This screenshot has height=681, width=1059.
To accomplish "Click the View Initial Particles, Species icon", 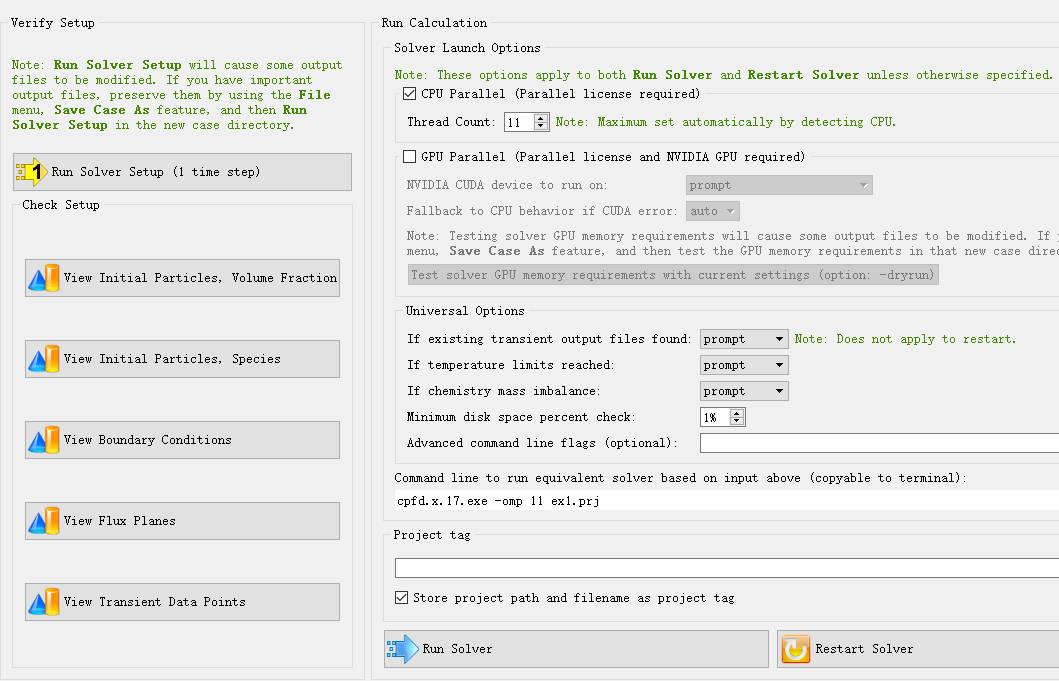I will [44, 359].
